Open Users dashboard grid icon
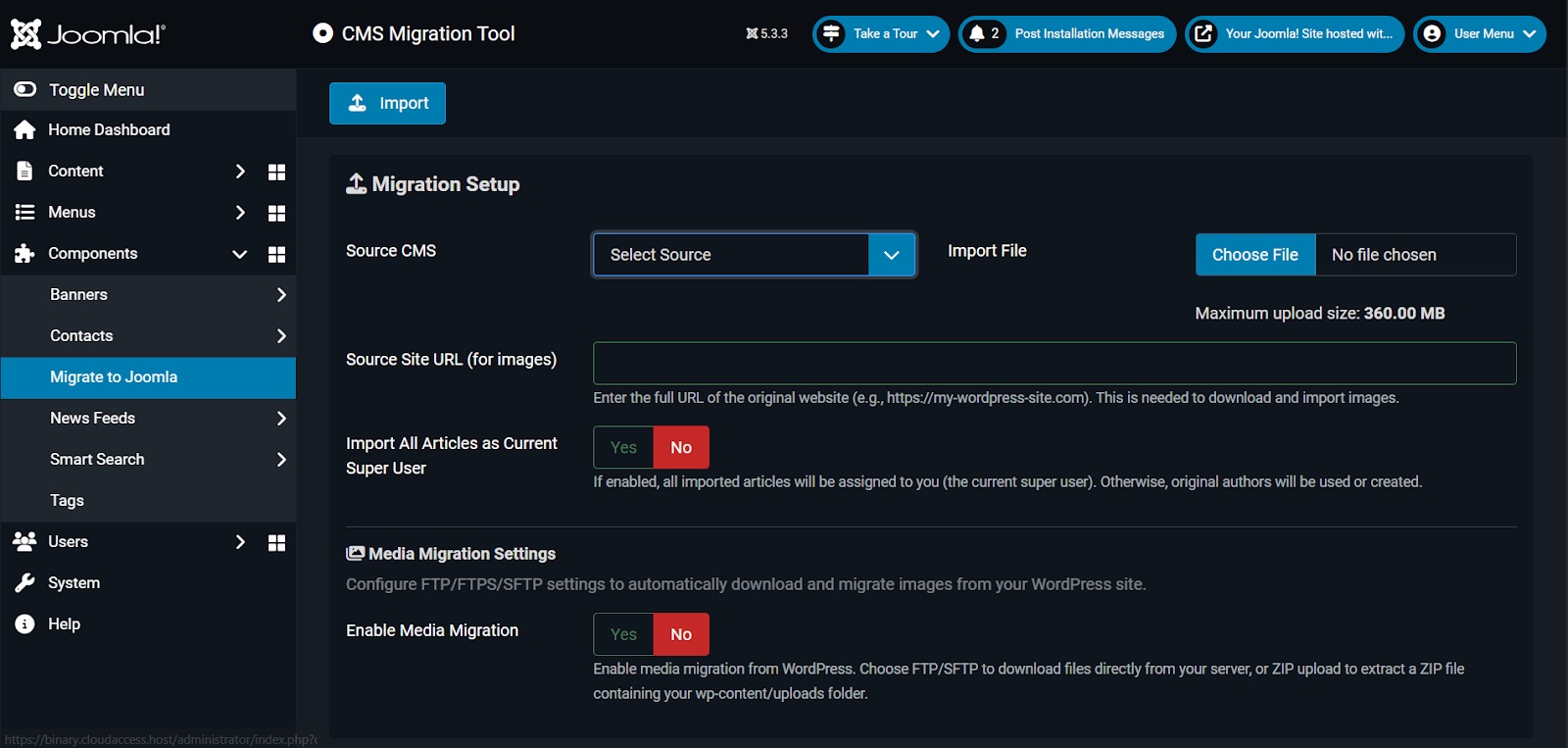Screen dimensions: 1568x748 [x=276, y=542]
